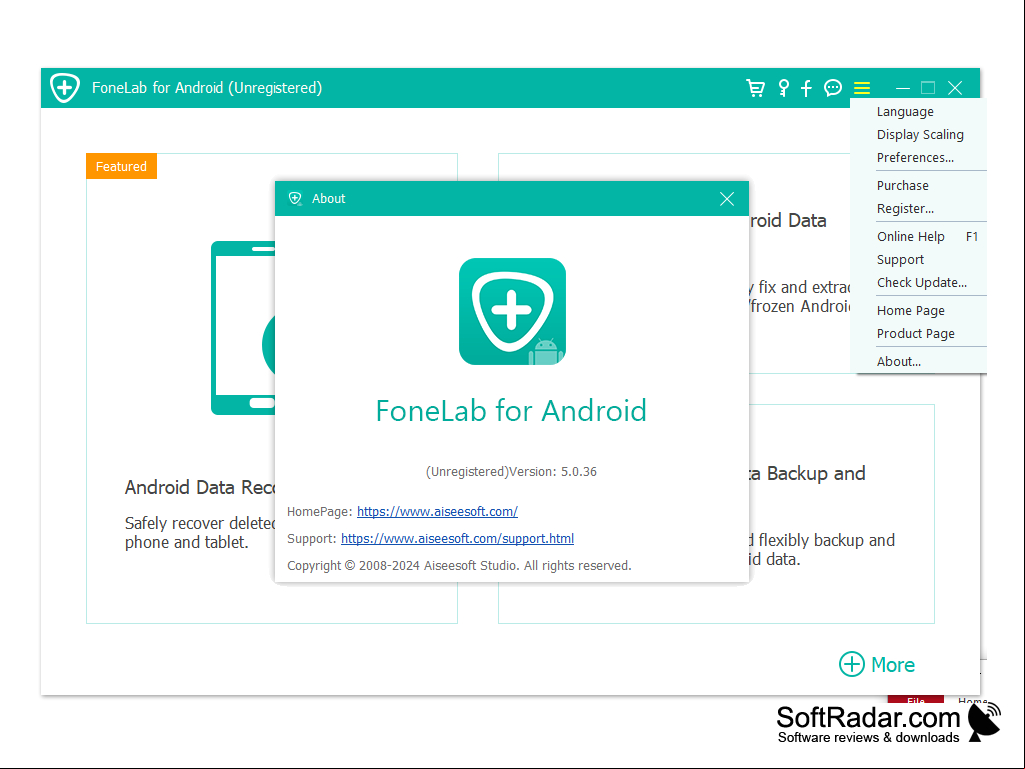Click the More button
This screenshot has height=769, width=1025.
point(877,664)
